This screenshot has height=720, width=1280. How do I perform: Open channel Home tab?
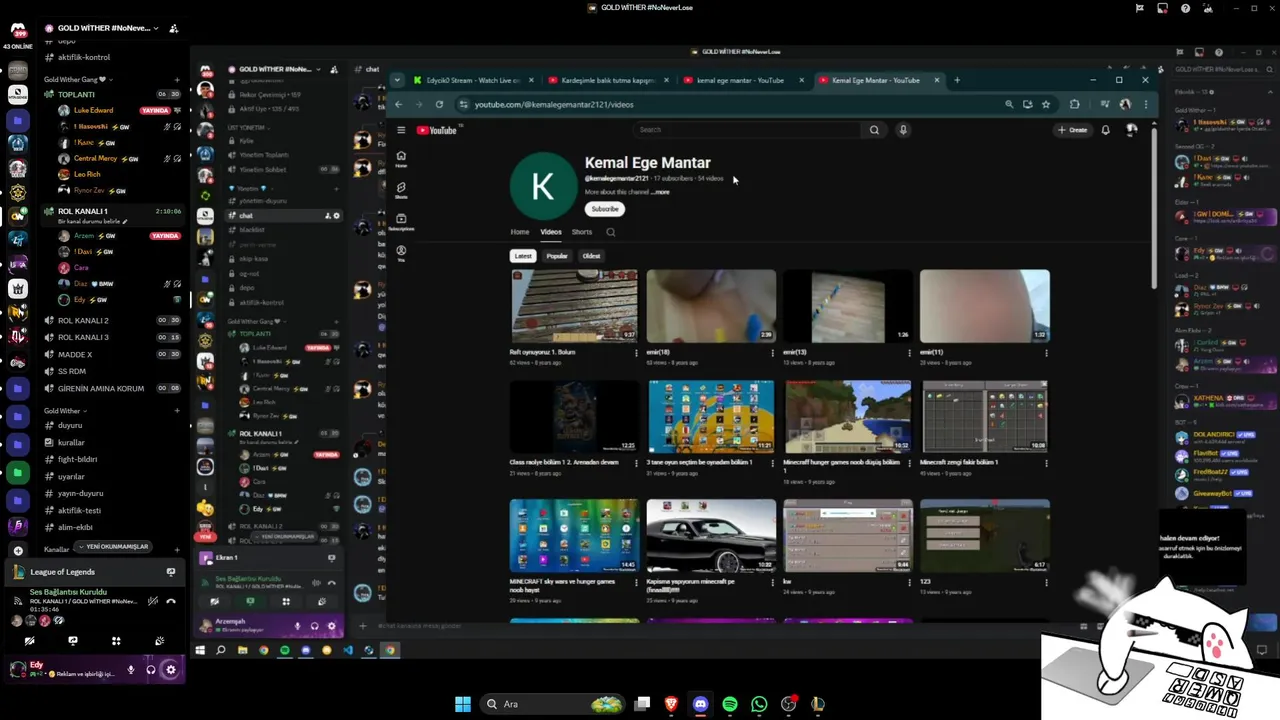[520, 232]
